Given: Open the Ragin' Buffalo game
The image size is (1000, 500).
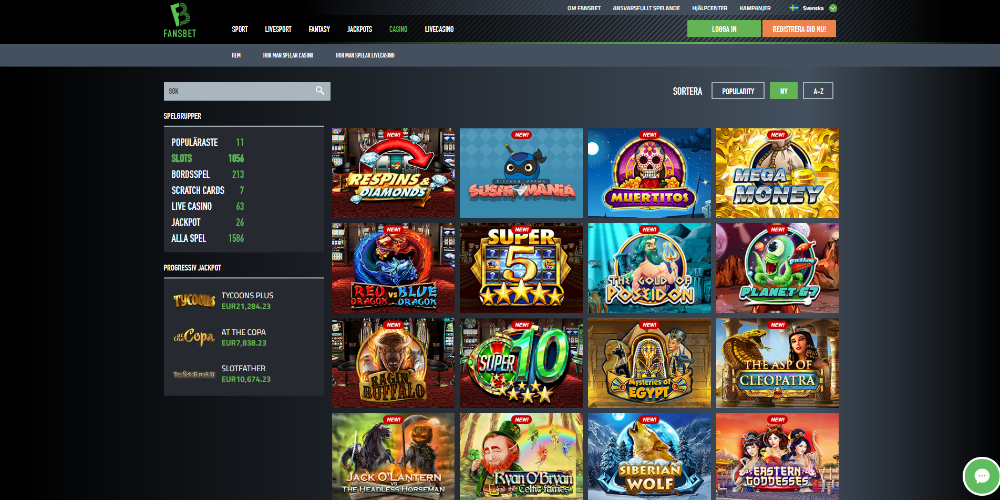Looking at the screenshot, I should coord(393,363).
